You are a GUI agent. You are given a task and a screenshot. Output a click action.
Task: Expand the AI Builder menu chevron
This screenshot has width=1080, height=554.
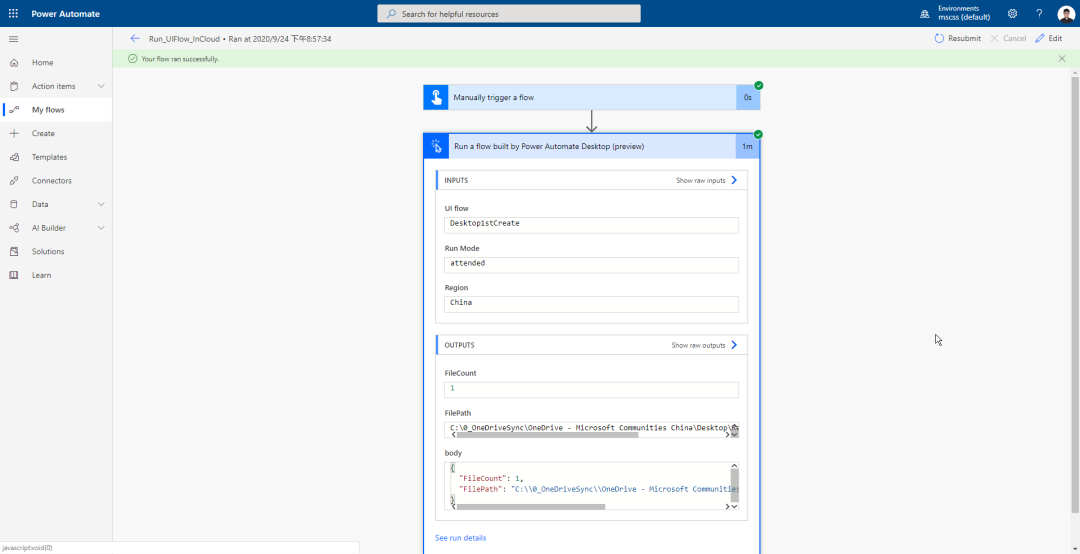coord(101,227)
